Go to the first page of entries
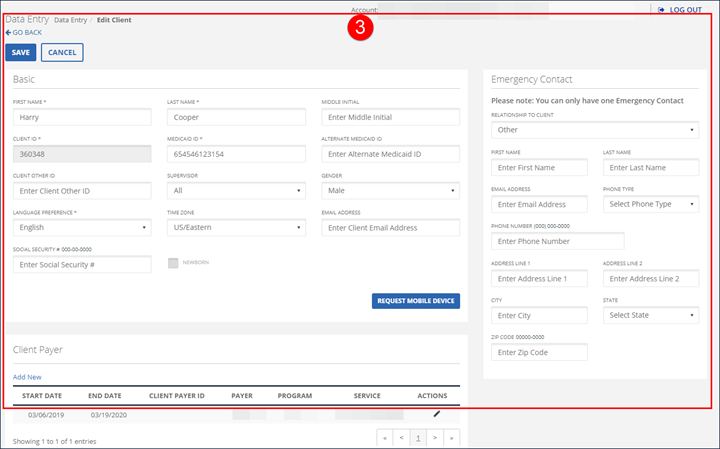720x449 pixels. pyautogui.click(x=385, y=437)
